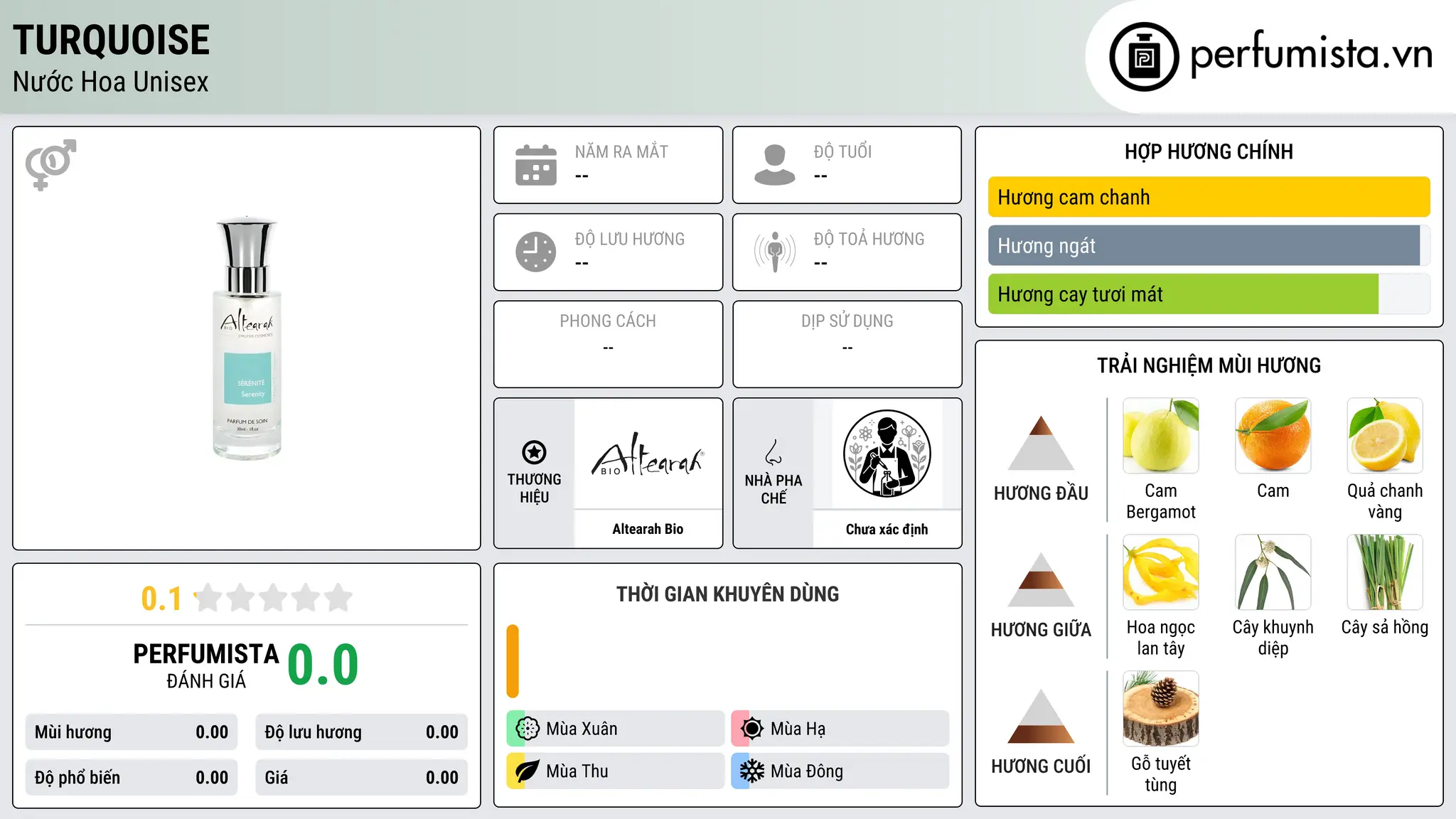Click the gray-blue Hương ngát bar

click(x=1204, y=245)
